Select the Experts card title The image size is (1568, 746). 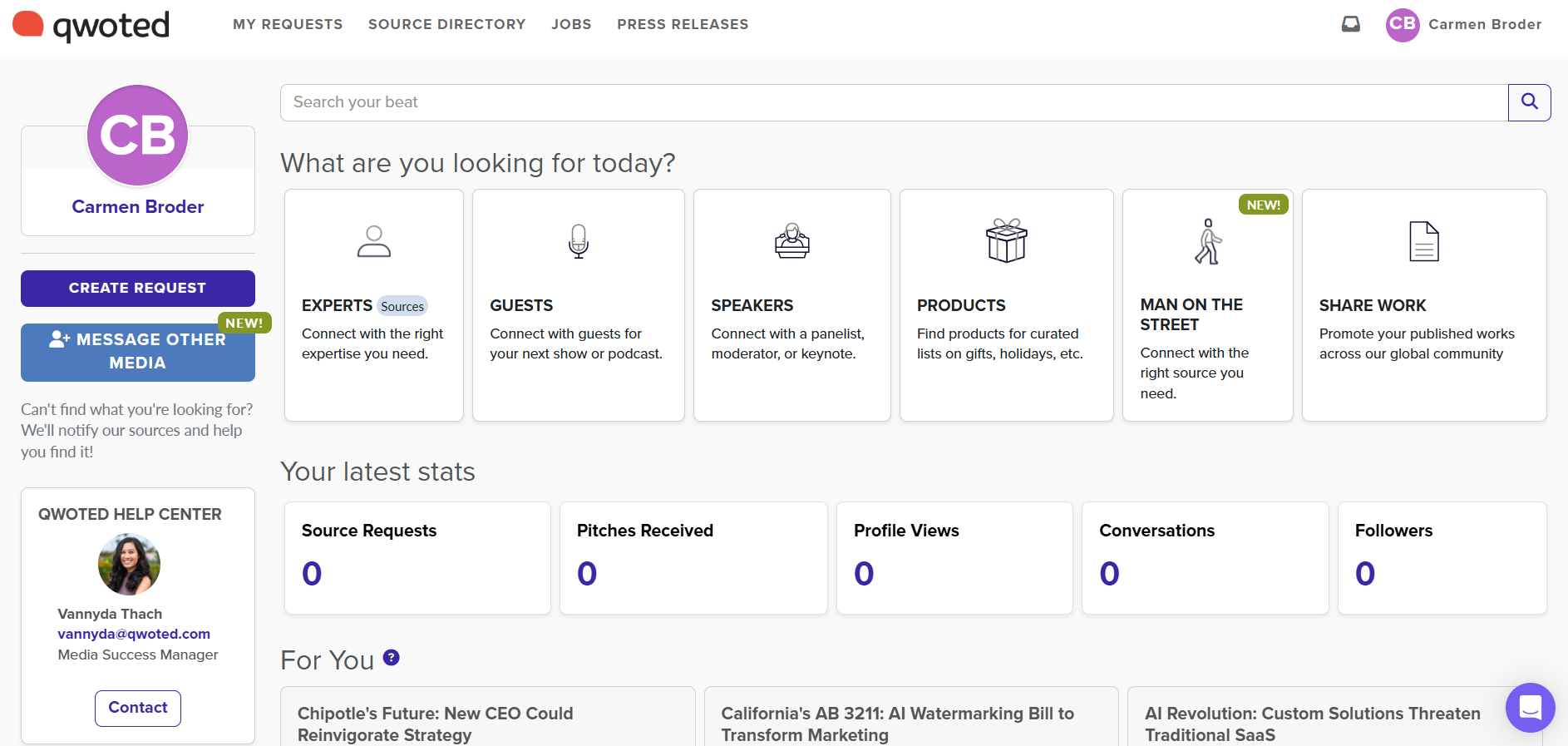click(x=337, y=305)
